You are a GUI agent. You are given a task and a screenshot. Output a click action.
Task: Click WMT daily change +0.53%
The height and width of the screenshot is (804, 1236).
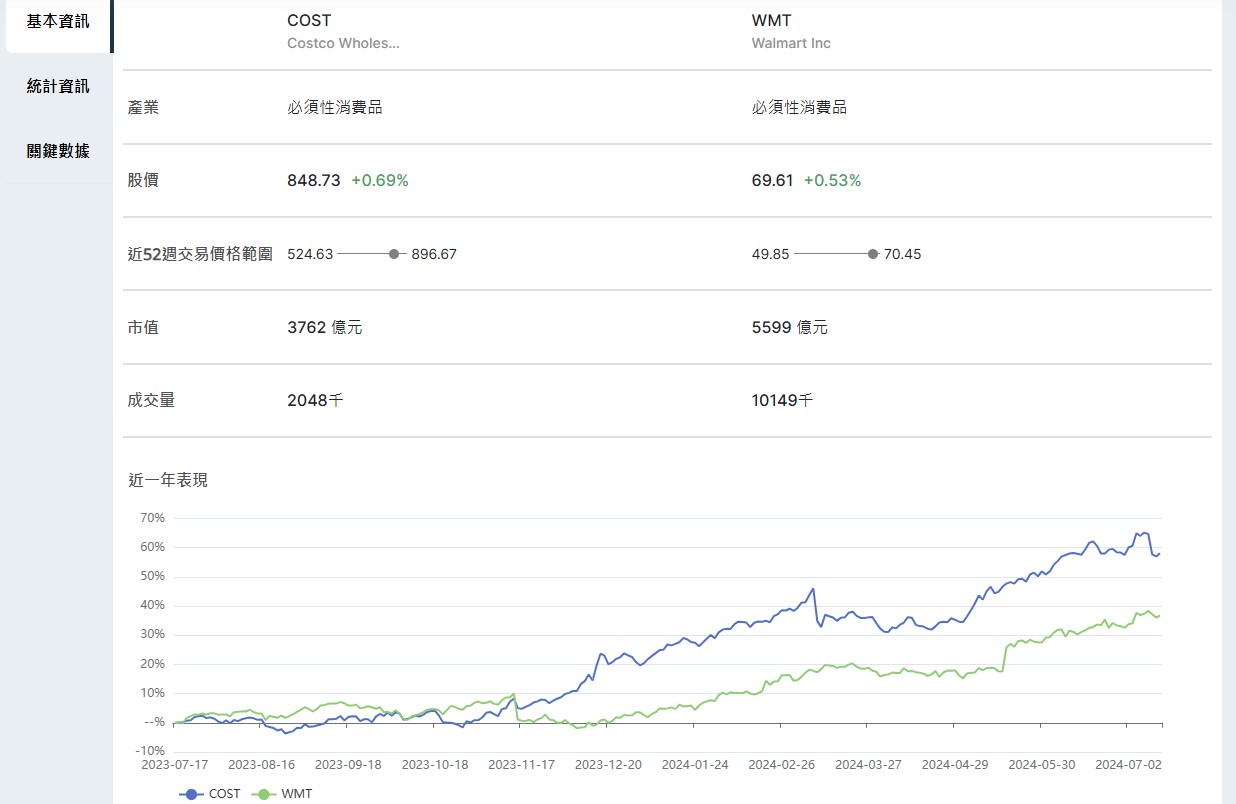(832, 181)
